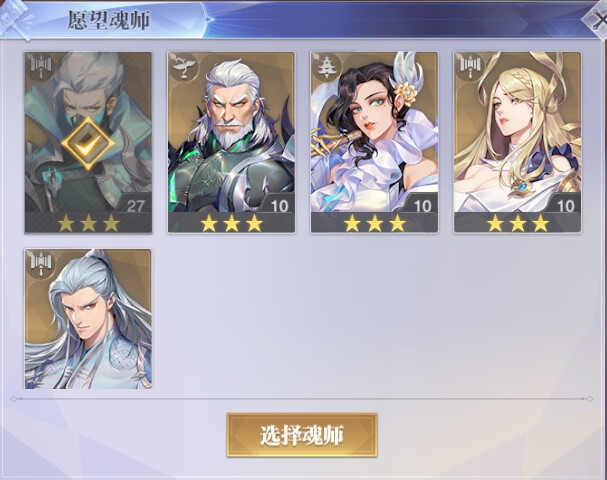This screenshot has height=480, width=607.
Task: Click the 选择魂师 confirm button
Action: tap(302, 435)
